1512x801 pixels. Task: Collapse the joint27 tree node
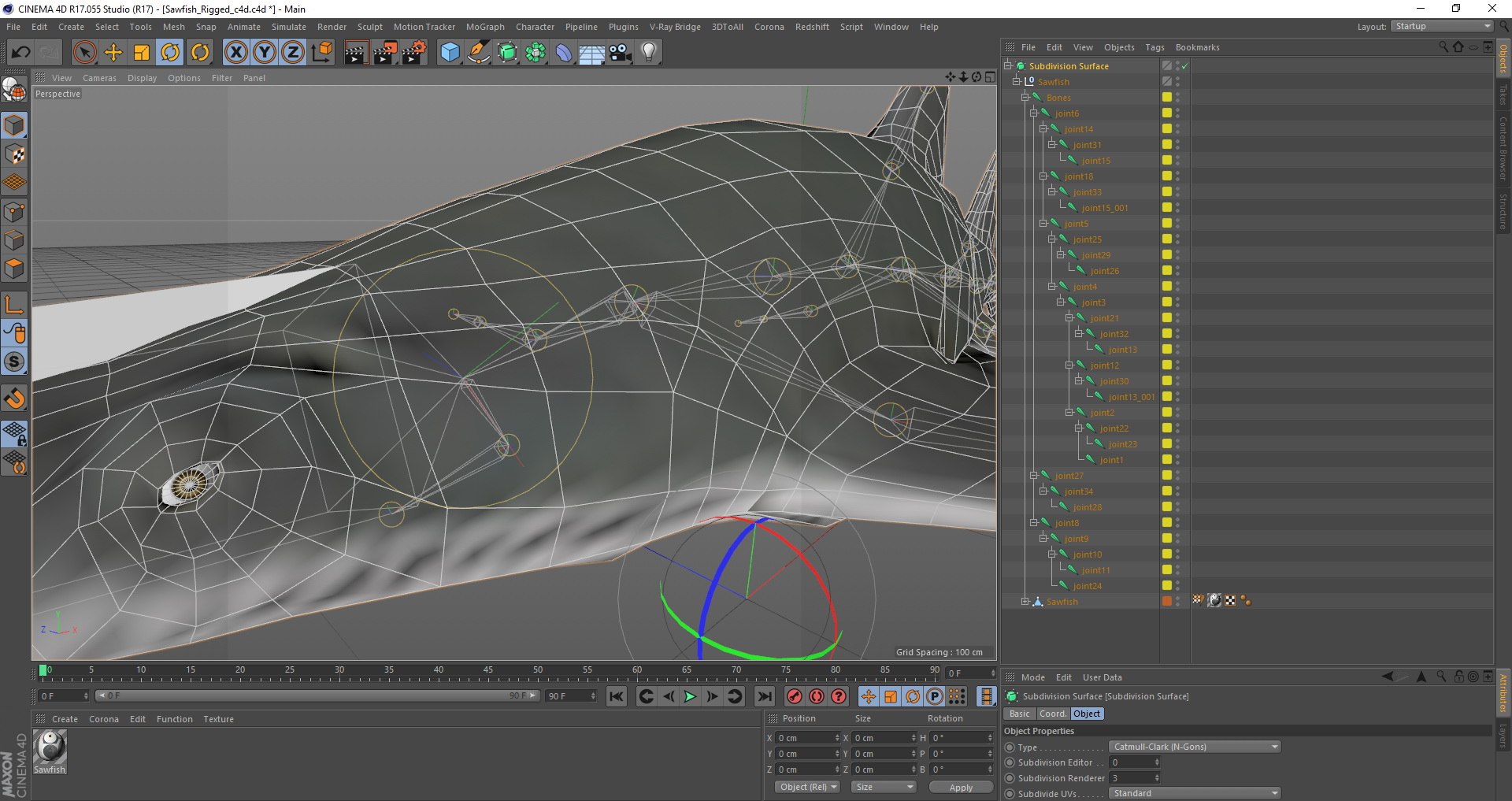coord(1034,476)
